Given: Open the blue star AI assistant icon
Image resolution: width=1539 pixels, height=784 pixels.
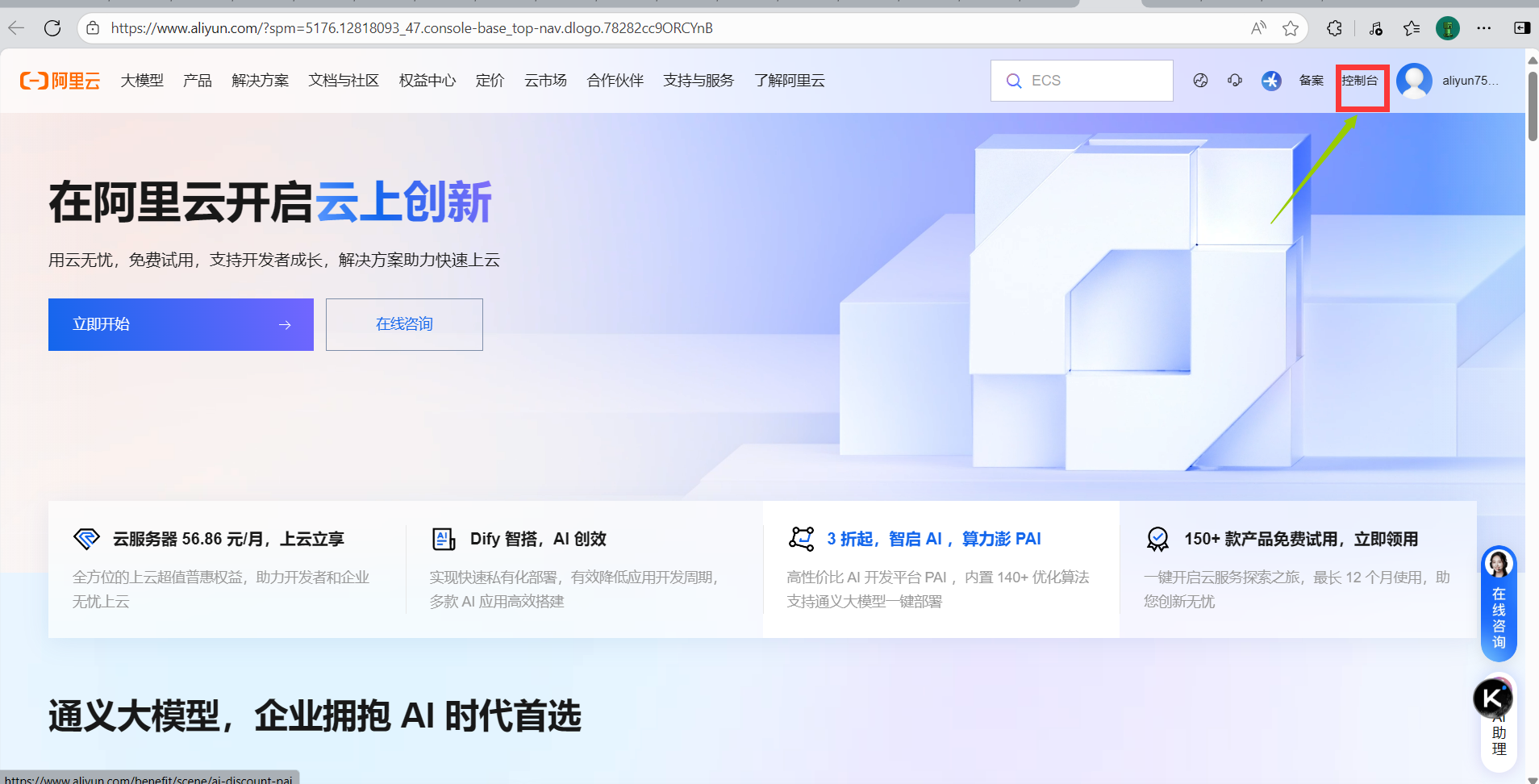Looking at the screenshot, I should point(1271,81).
